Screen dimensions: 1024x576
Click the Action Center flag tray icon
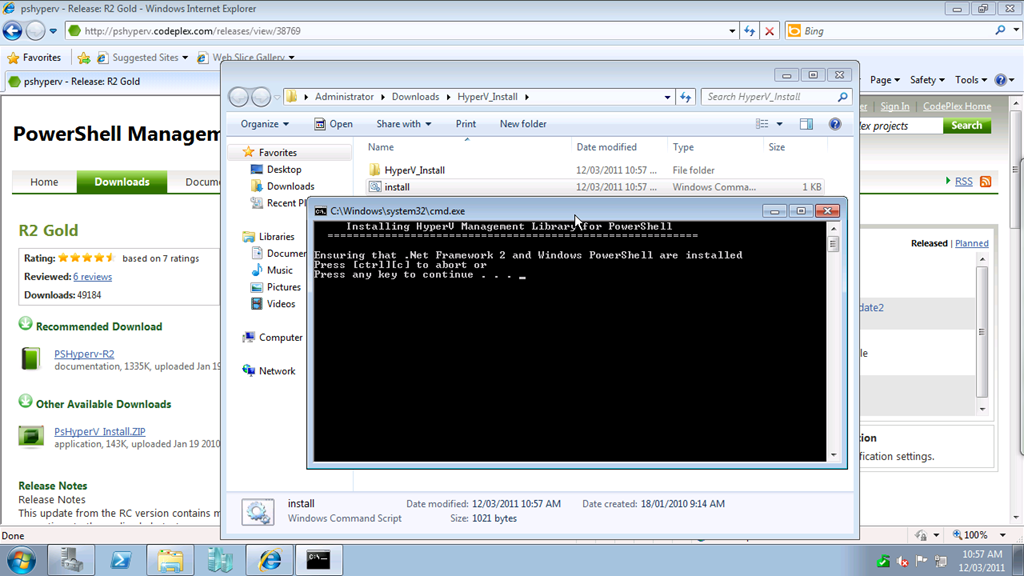(x=921, y=560)
